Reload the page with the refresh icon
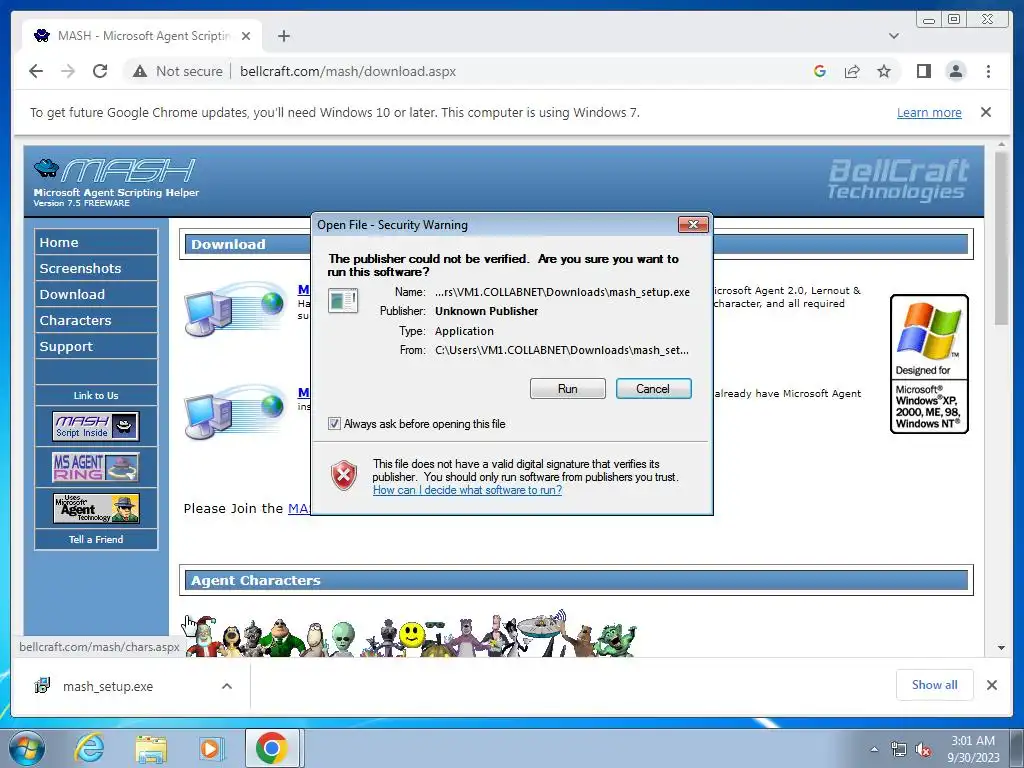 pyautogui.click(x=100, y=71)
